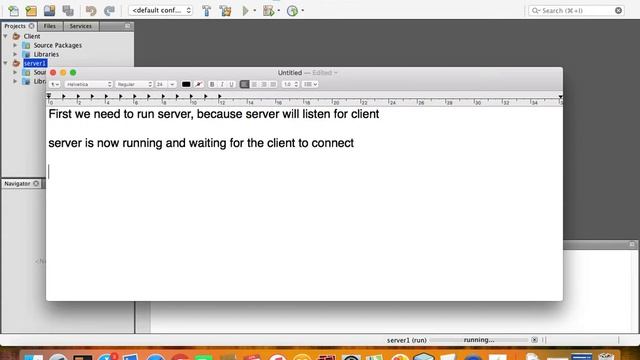
Task: Close the Navigator tab
Action: 36,184
